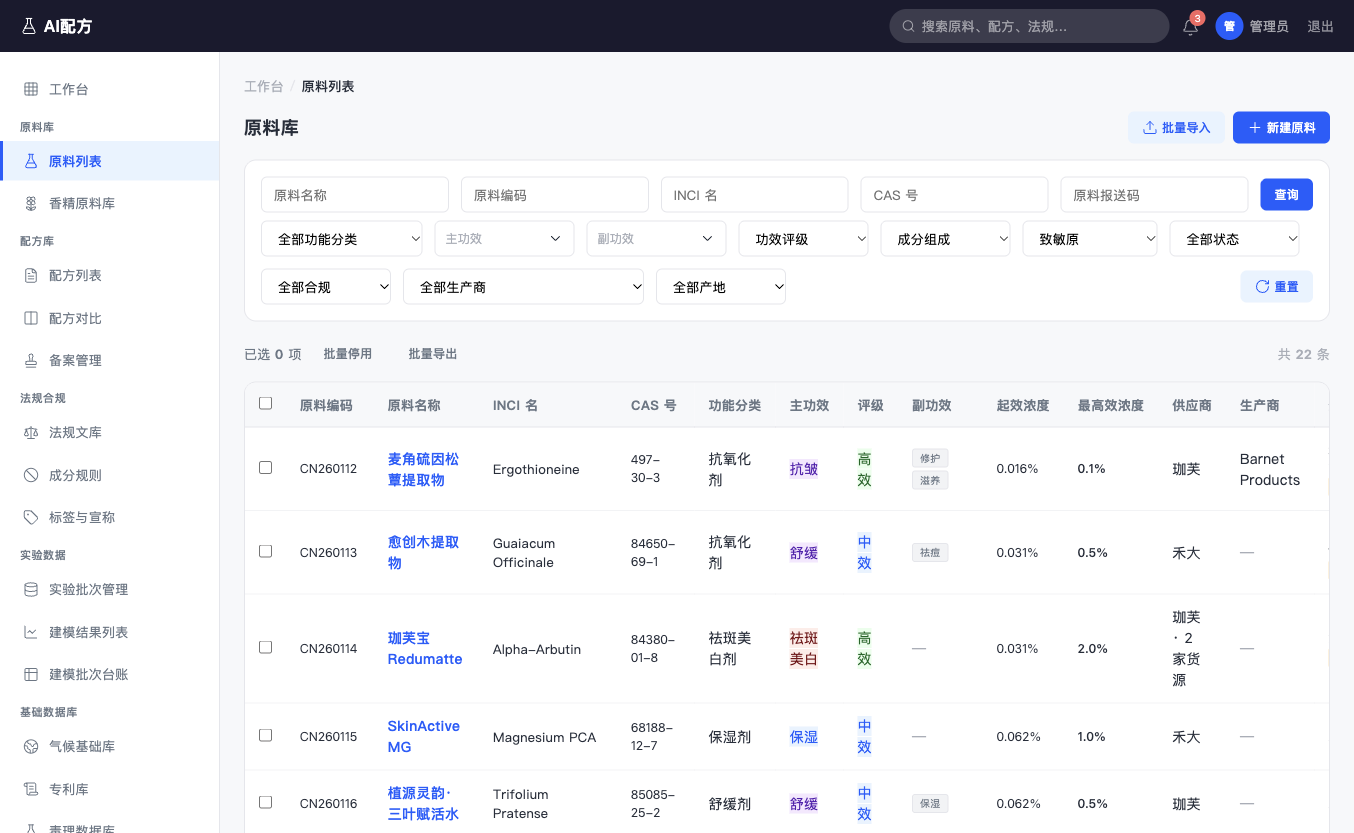Screen dimensions: 1354x833
Task: Click the CAS 号 input field
Action: 954,195
